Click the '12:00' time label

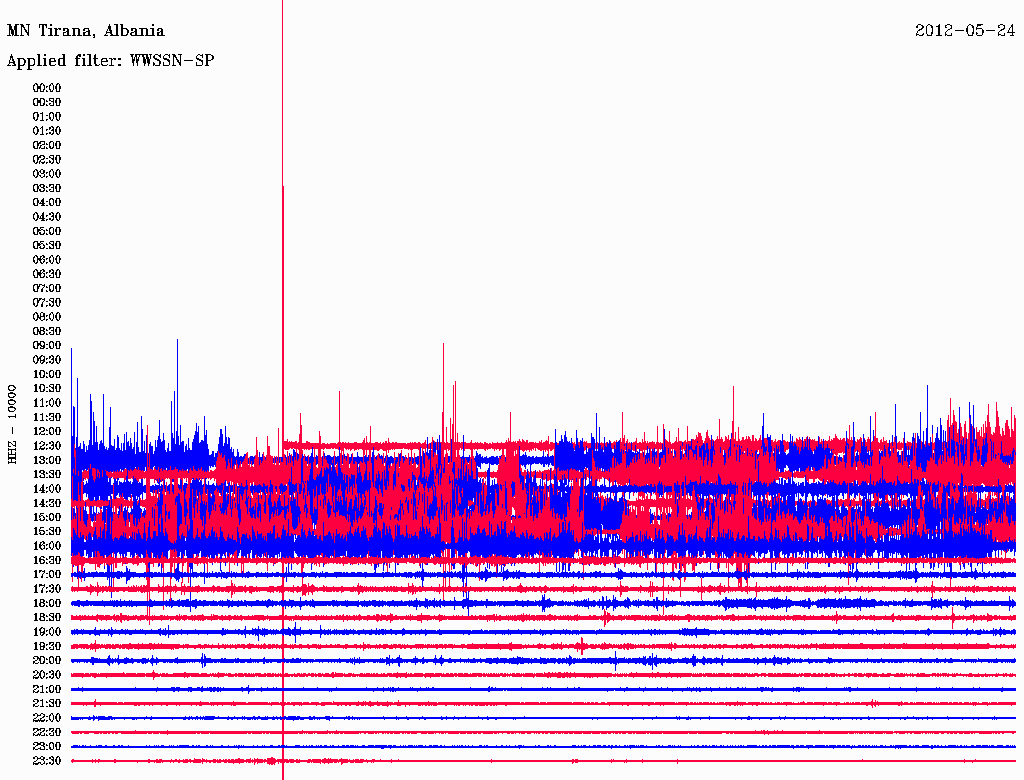click(47, 431)
